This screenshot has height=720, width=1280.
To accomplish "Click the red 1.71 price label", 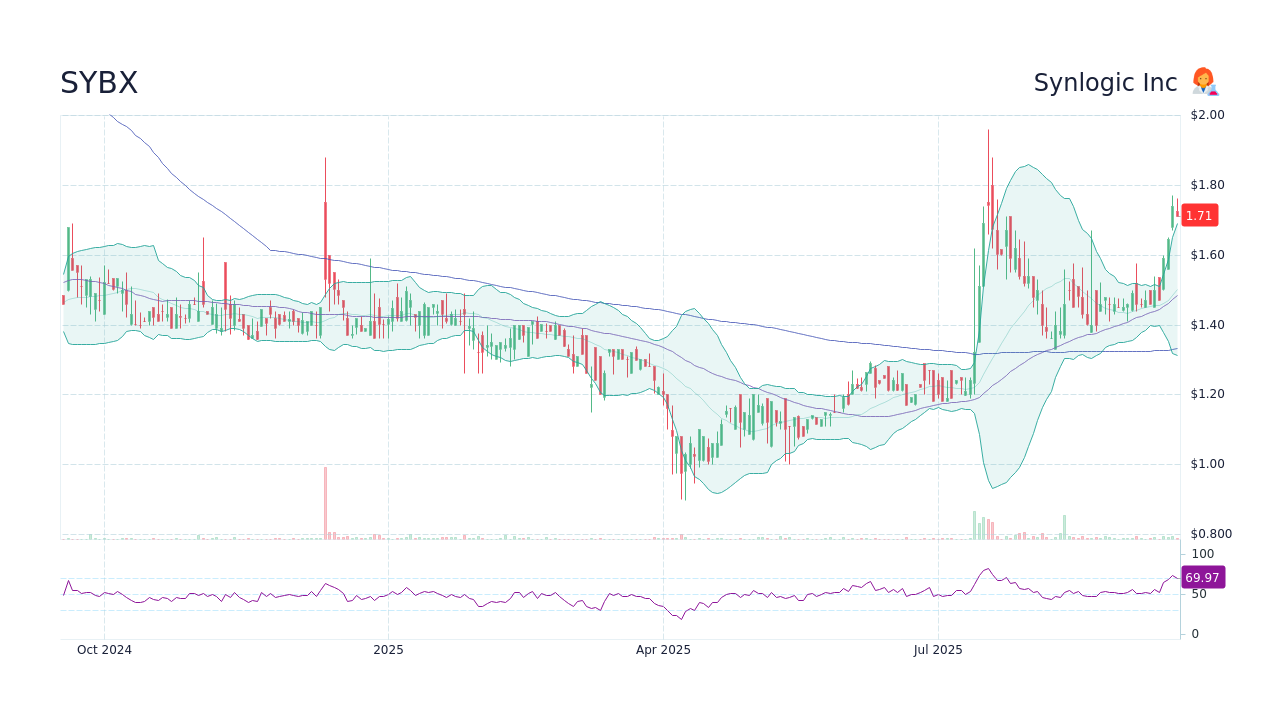I will tap(1198, 215).
